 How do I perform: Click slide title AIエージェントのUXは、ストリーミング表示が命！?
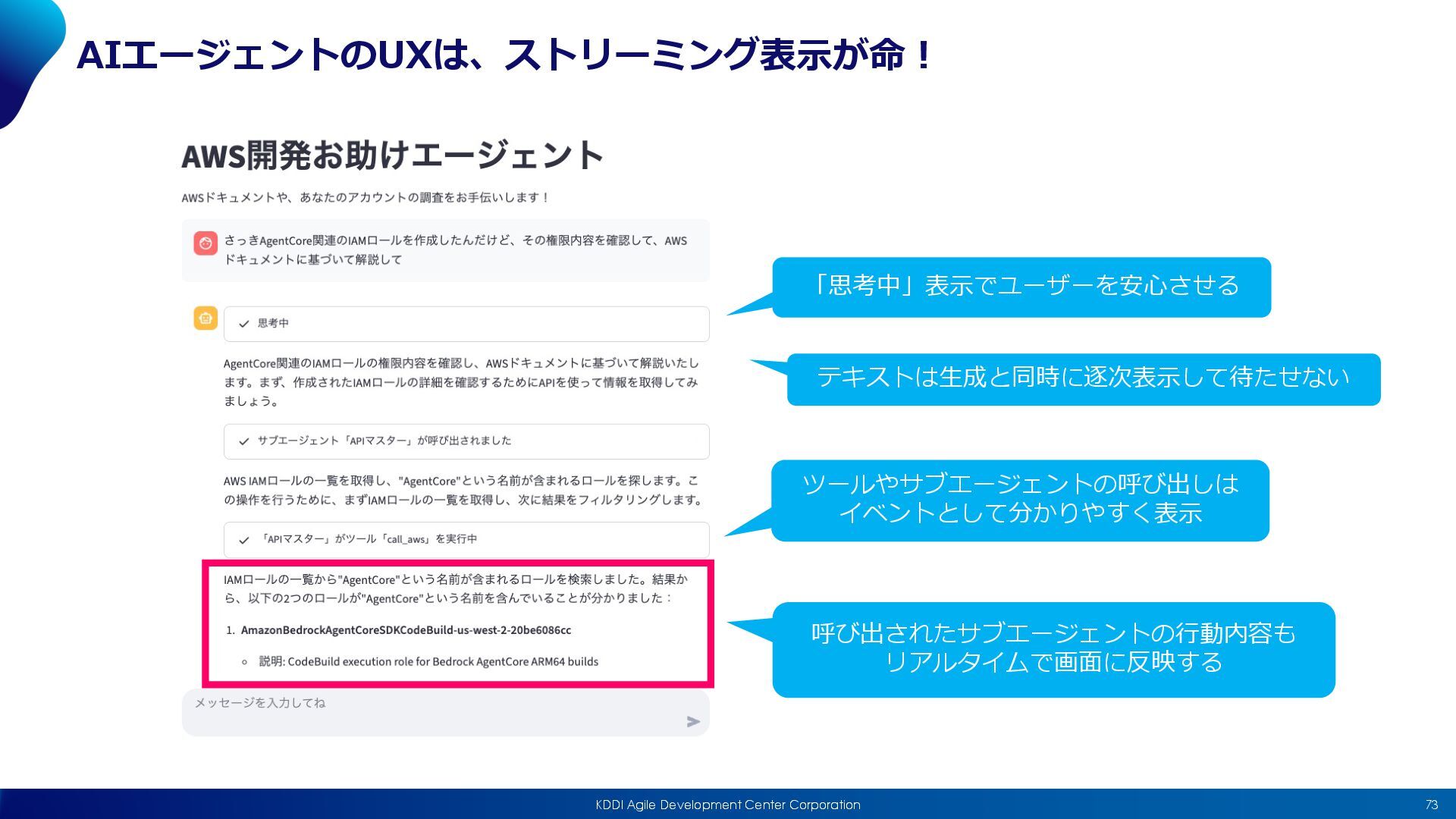pyautogui.click(x=506, y=55)
